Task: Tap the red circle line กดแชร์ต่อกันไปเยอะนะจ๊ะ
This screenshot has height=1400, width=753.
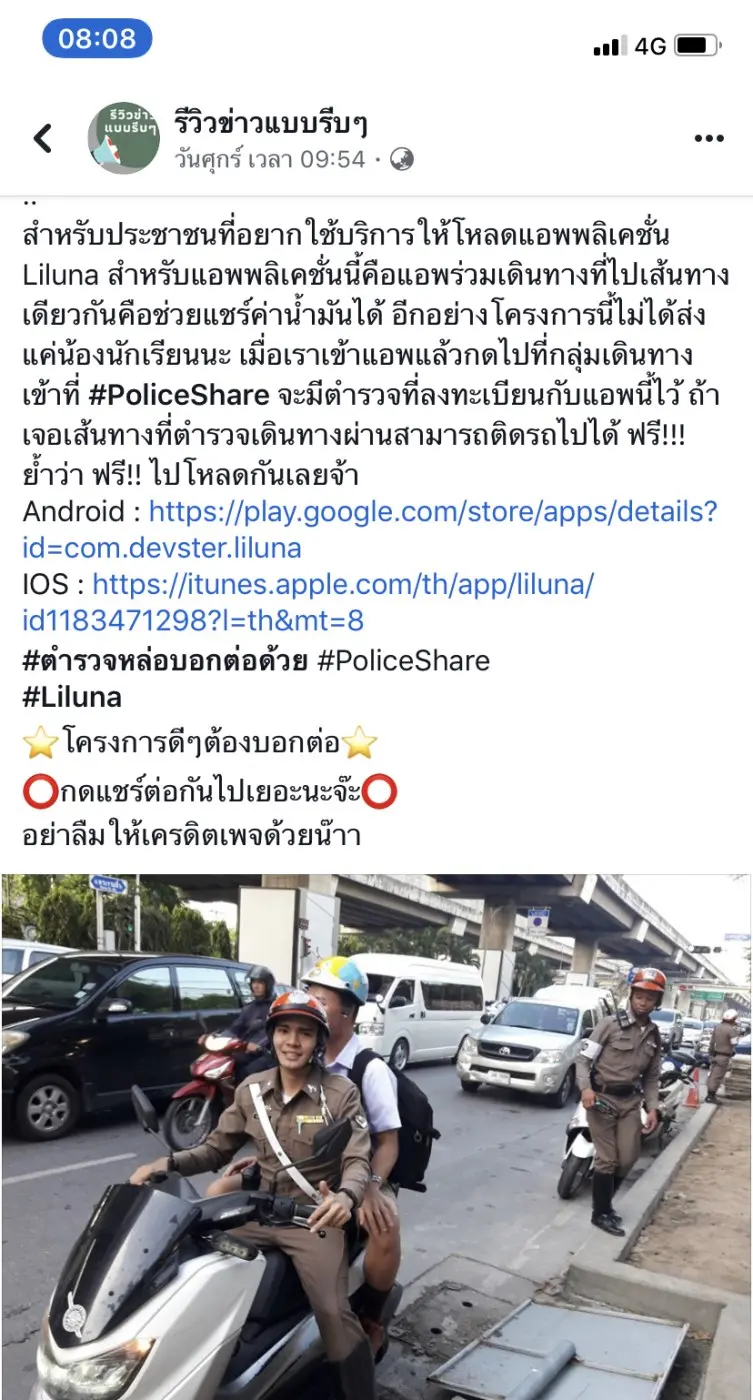Action: [210, 792]
